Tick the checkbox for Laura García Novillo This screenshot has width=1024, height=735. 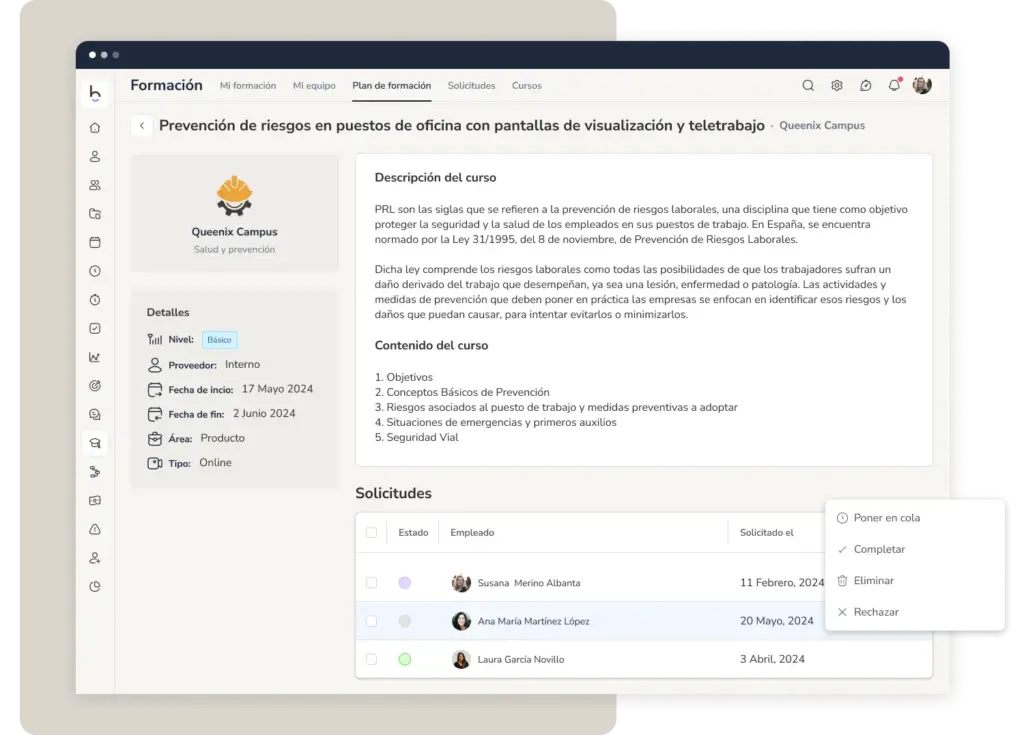click(372, 659)
